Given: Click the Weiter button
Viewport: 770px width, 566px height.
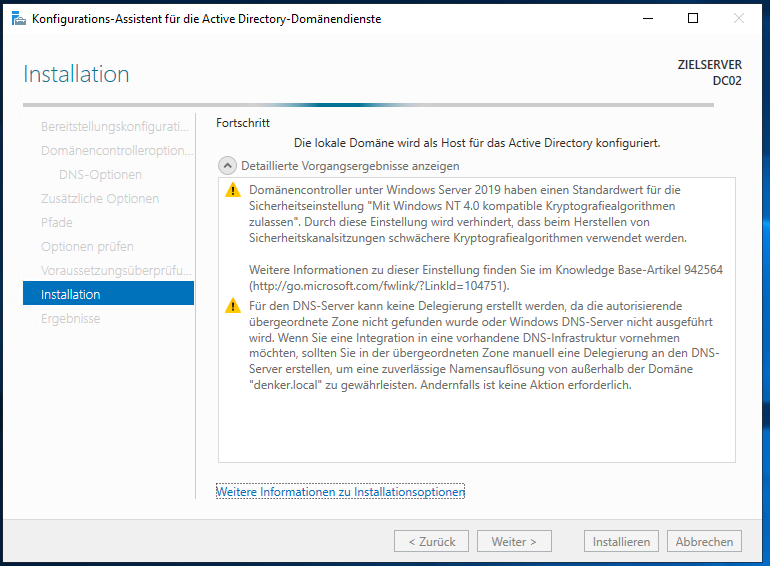Looking at the screenshot, I should pyautogui.click(x=514, y=541).
